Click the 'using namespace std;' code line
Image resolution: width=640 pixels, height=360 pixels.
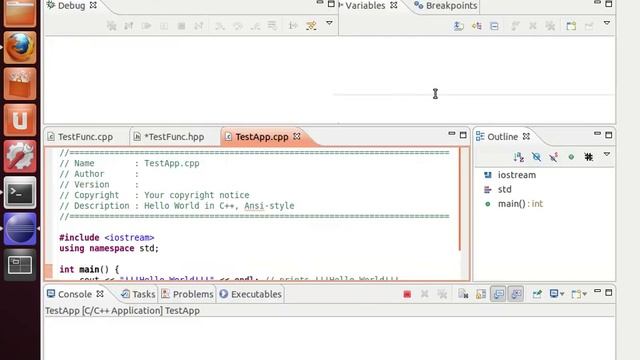(109, 248)
